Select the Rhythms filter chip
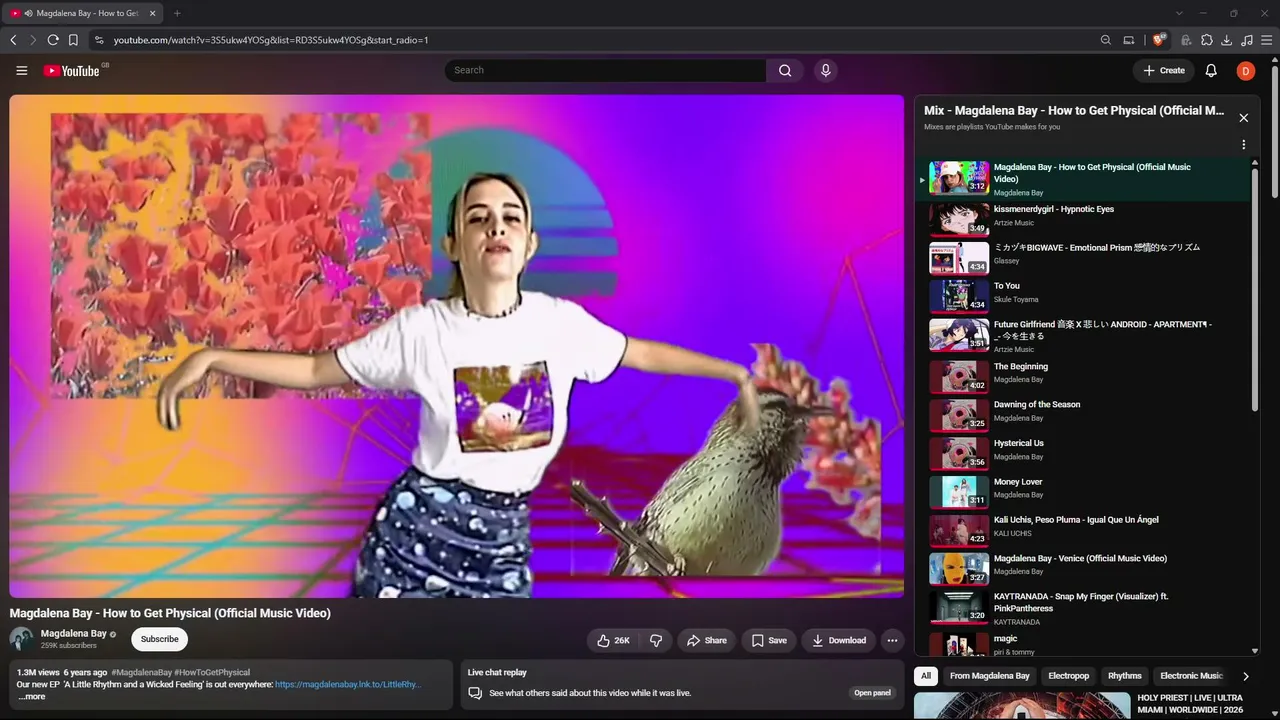This screenshot has width=1280, height=720. [x=1124, y=676]
